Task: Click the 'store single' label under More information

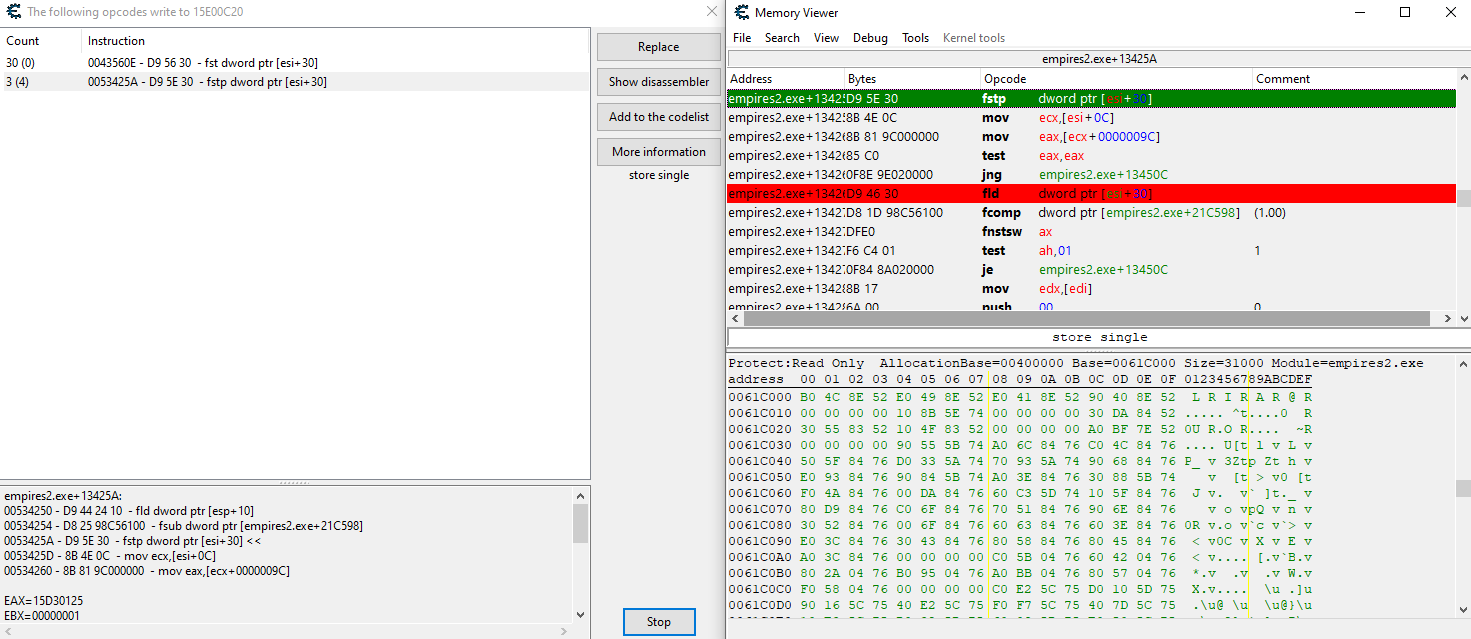Action: tap(658, 175)
